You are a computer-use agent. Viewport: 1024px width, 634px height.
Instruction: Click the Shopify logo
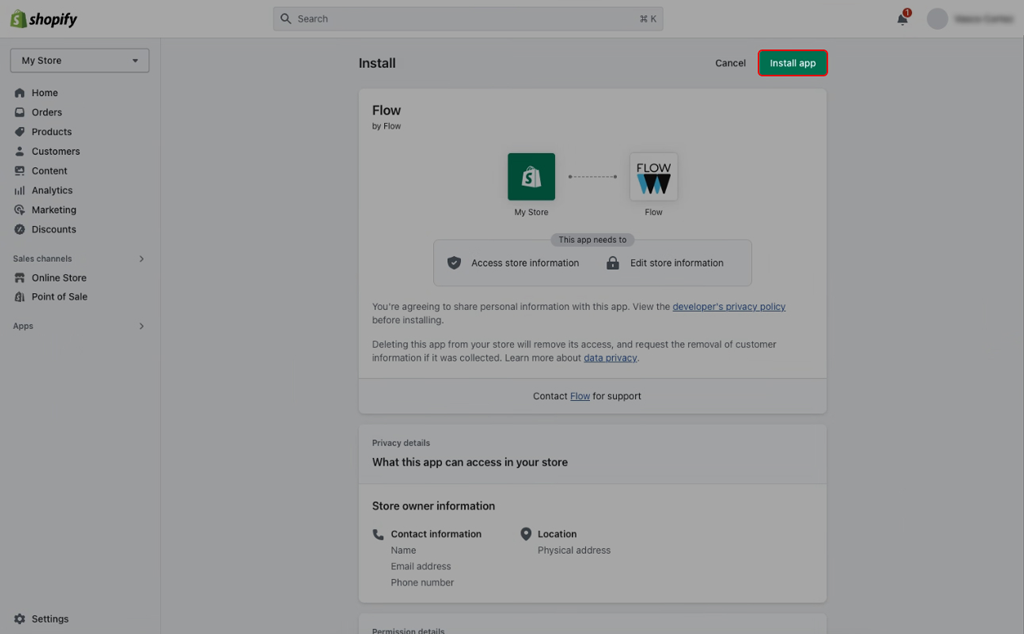[x=44, y=19]
